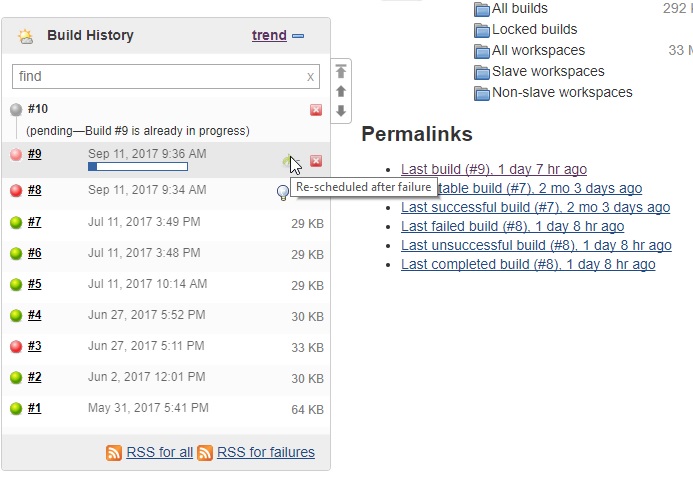This screenshot has width=693, height=487.
Task: Click red status ball of build #3
Action: (x=15, y=346)
